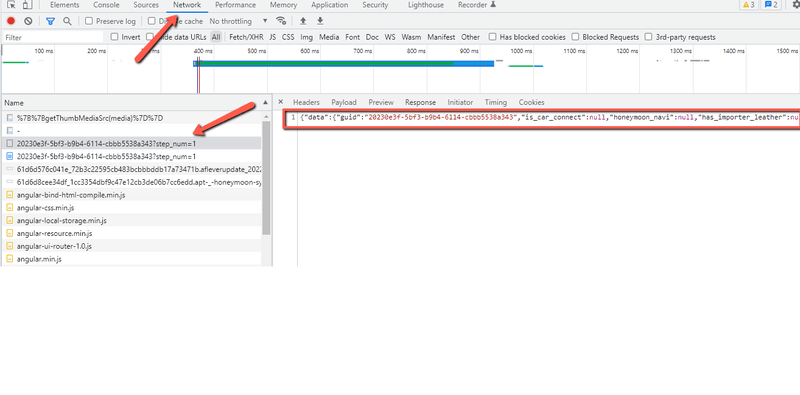Filter requests by Fetch/XHR
Viewport: 800px width, 395px height.
246,37
